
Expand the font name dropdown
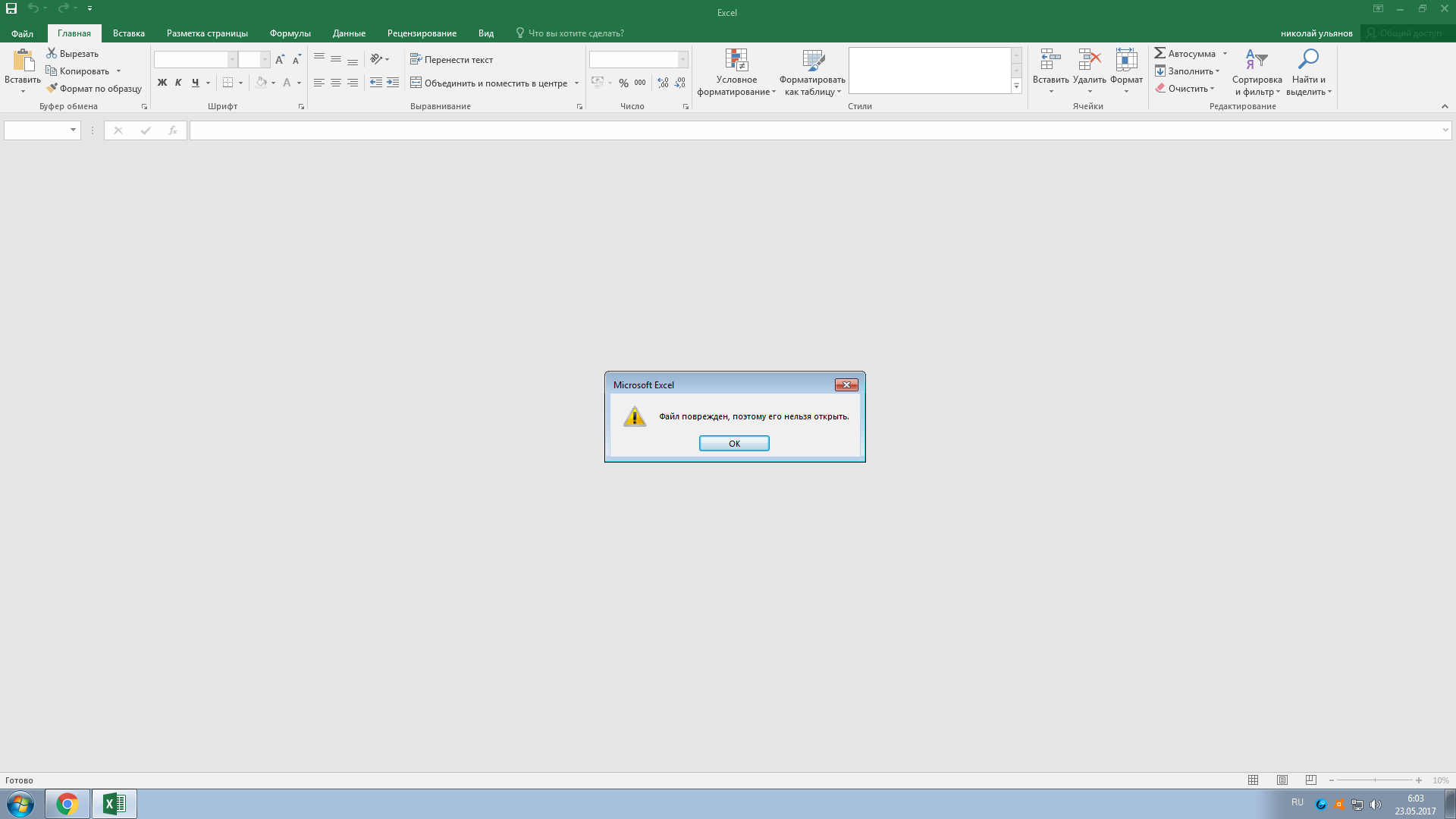[x=233, y=60]
